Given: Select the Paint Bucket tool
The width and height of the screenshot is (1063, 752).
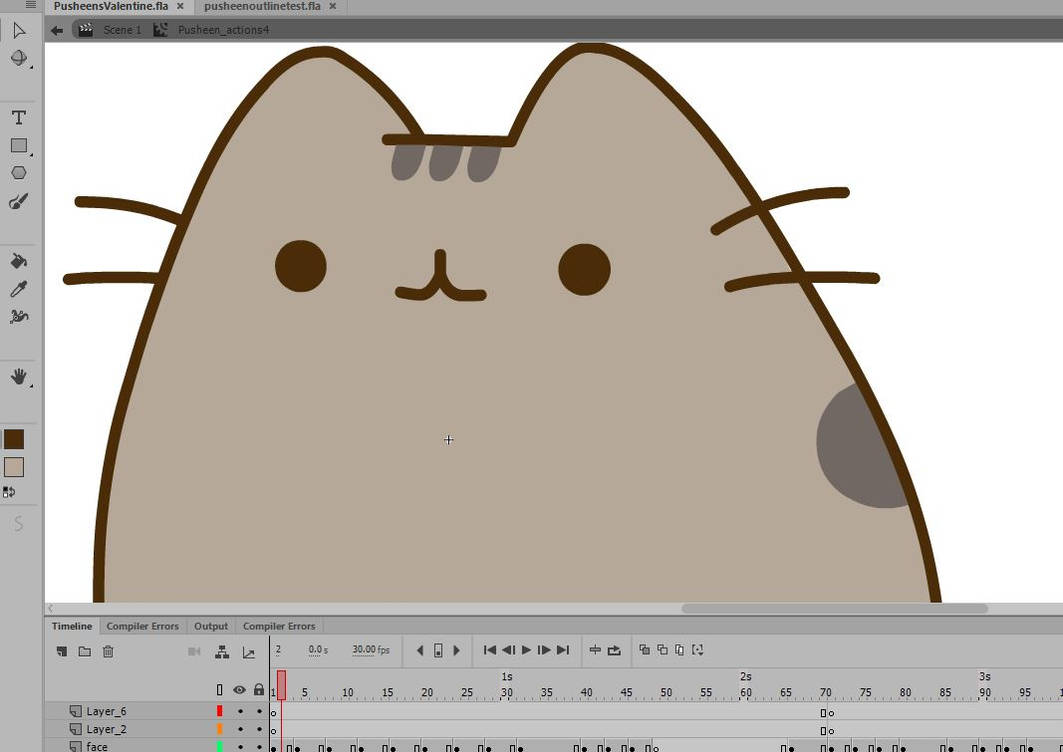Looking at the screenshot, I should tap(19, 261).
